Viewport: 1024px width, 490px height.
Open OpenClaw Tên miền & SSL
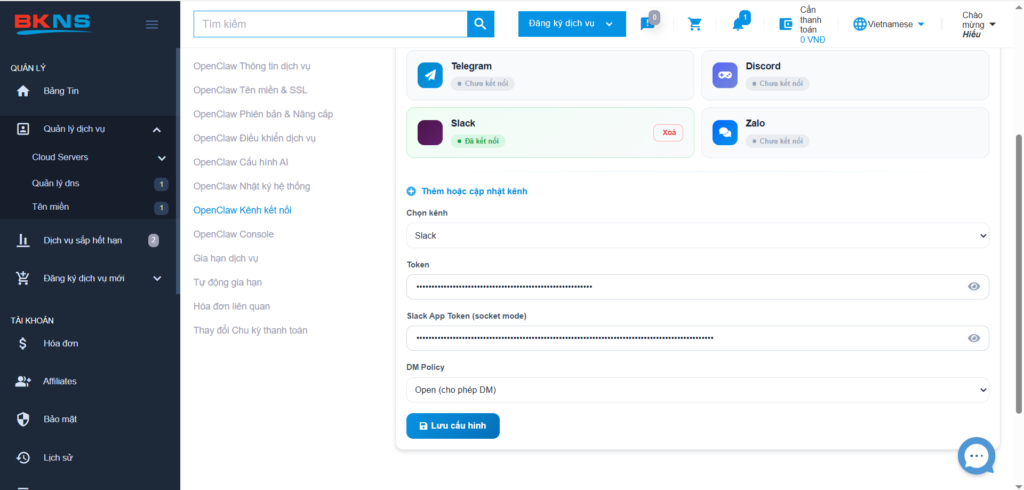pos(250,90)
